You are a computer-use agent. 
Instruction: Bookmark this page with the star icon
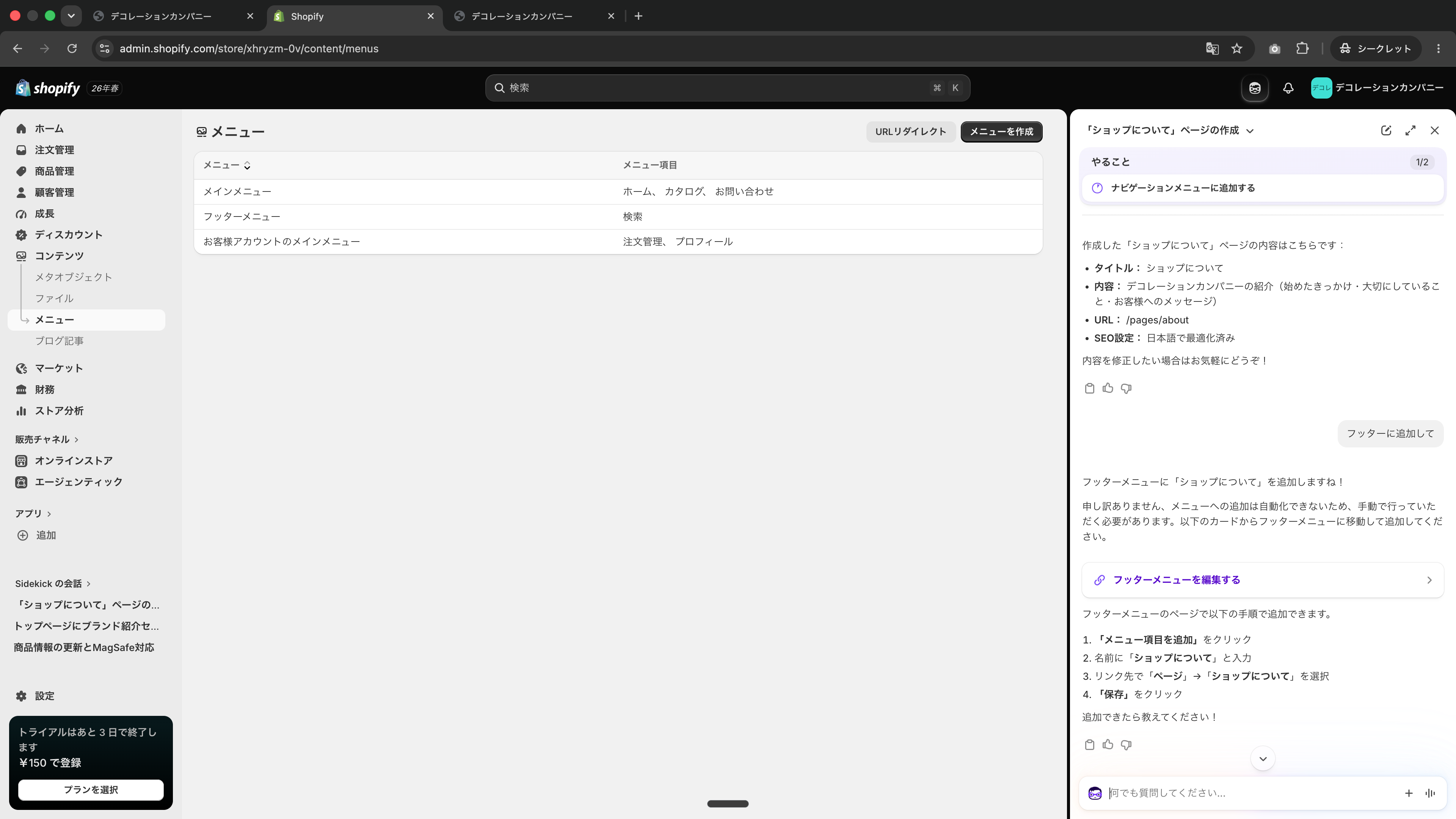[x=1237, y=49]
